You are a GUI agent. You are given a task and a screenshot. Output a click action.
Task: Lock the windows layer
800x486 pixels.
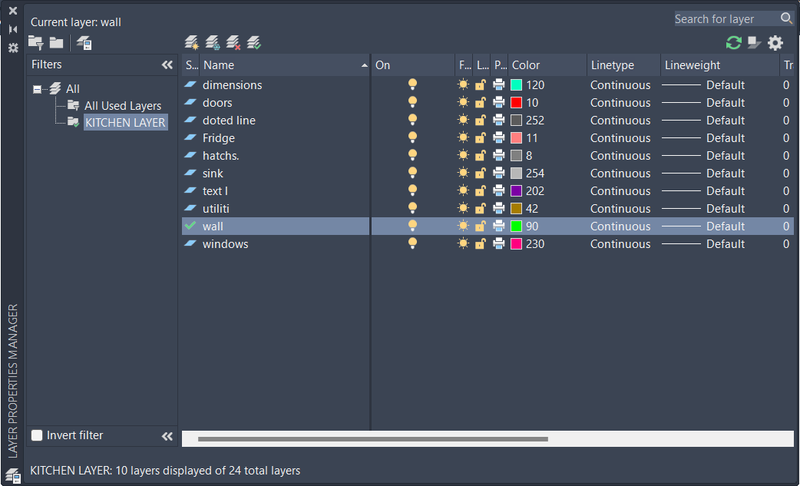480,244
